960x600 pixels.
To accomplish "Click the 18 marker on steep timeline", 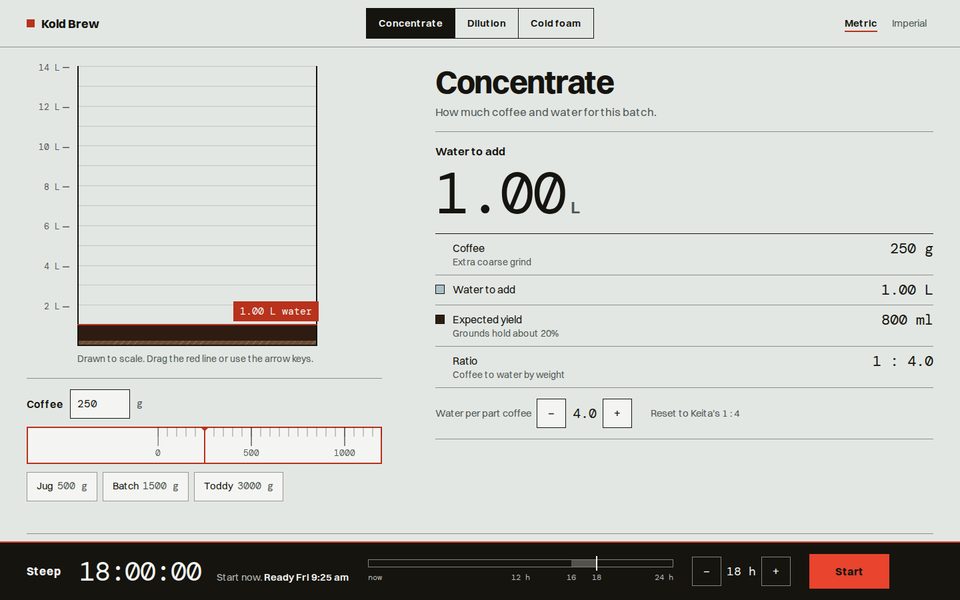I will click(596, 577).
